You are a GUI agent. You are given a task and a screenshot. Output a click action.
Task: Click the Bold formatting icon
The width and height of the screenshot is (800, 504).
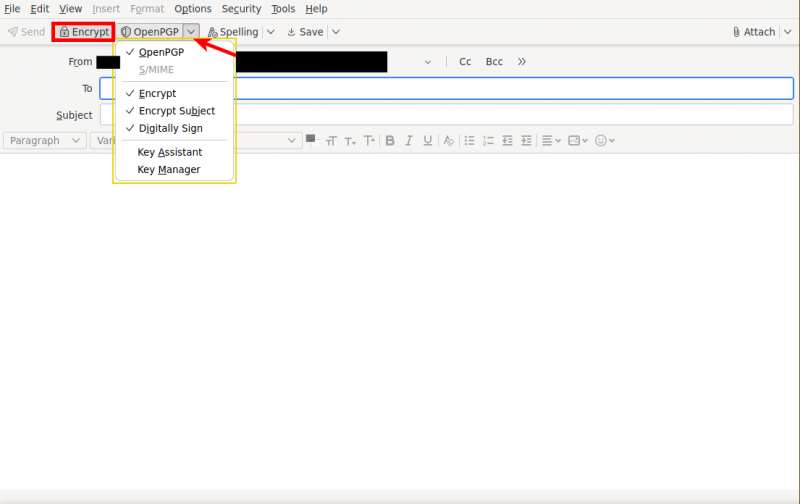pos(390,141)
